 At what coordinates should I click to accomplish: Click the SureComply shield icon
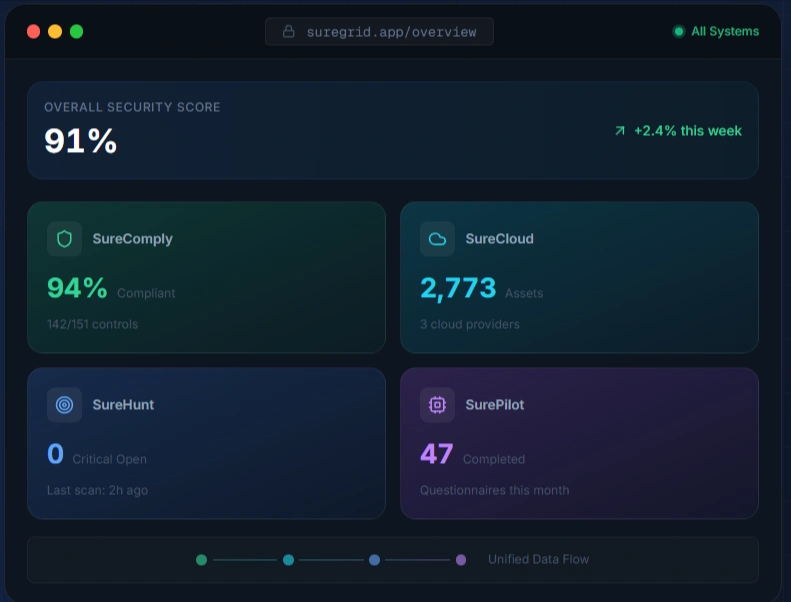pyautogui.click(x=64, y=239)
